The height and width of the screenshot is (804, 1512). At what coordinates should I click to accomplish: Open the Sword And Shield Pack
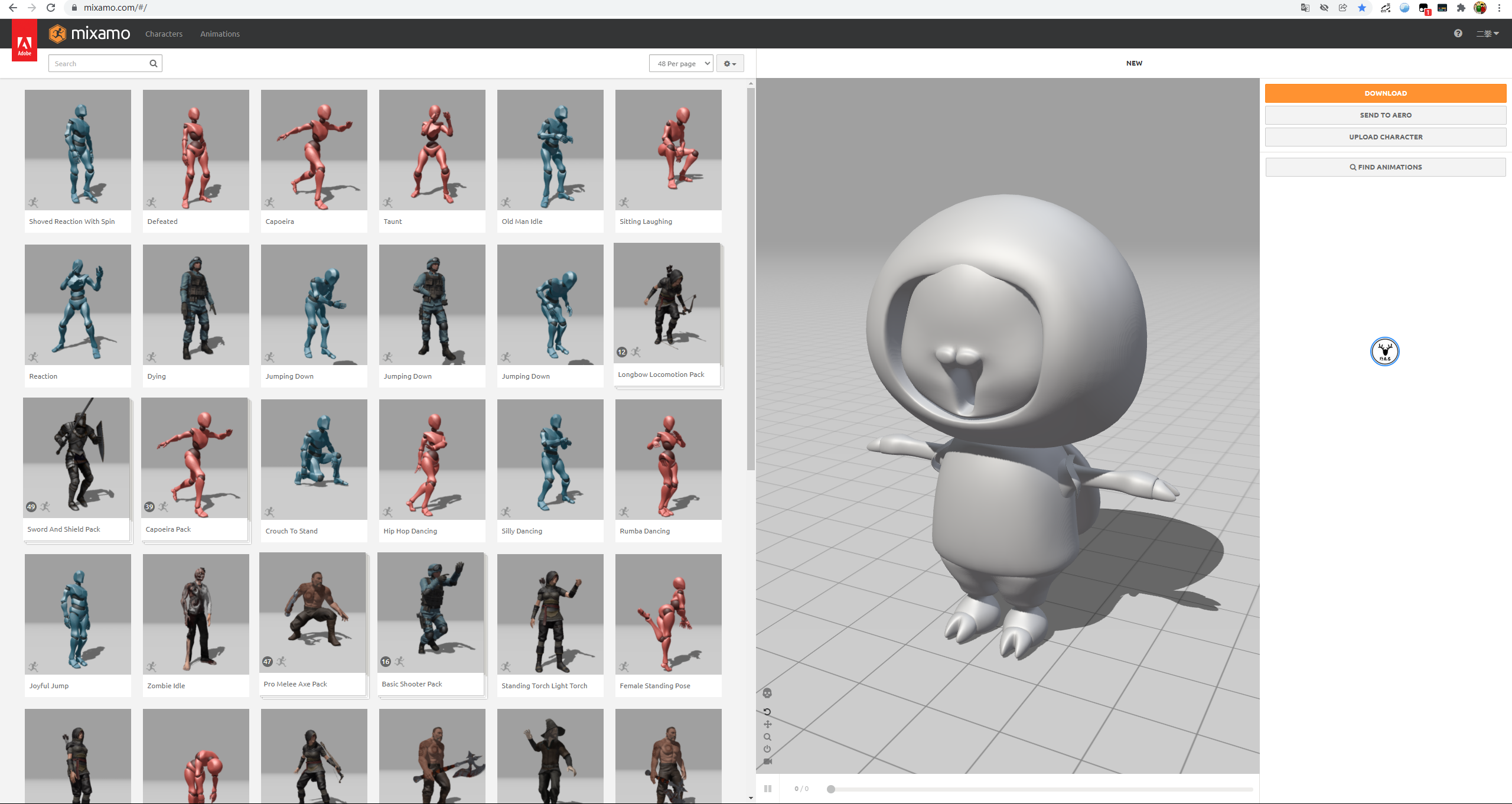77,470
